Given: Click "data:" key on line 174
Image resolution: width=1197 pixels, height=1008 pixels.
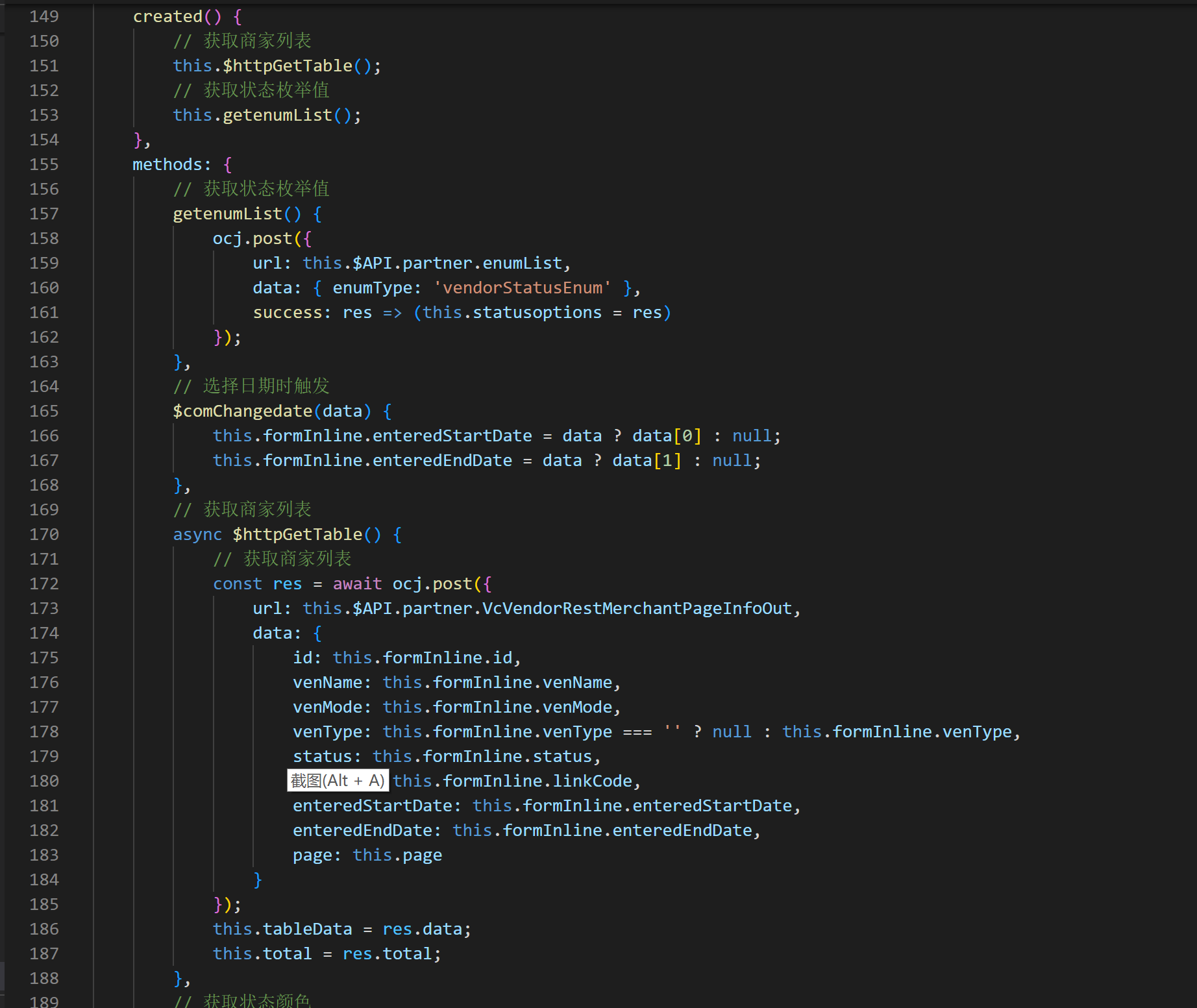Looking at the screenshot, I should pos(277,633).
